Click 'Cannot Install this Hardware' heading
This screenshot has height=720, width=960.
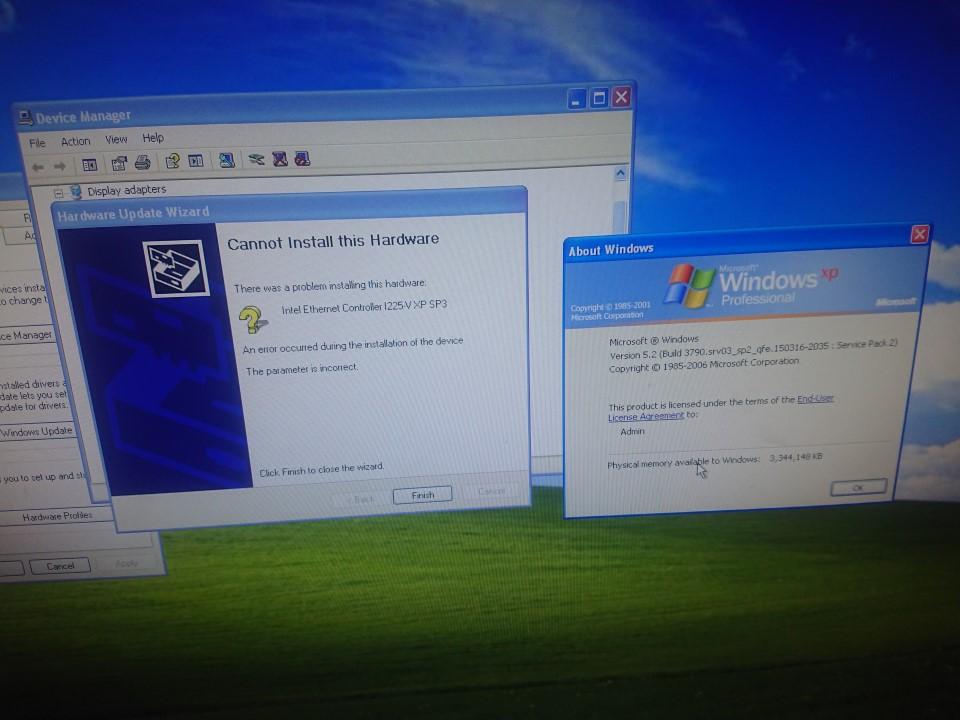[333, 241]
